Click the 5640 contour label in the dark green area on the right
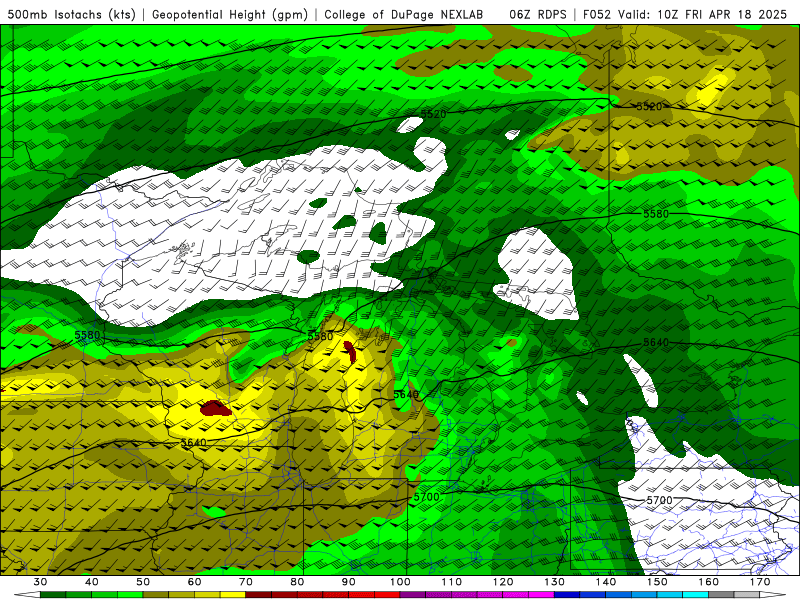This screenshot has width=800, height=600. (656, 342)
